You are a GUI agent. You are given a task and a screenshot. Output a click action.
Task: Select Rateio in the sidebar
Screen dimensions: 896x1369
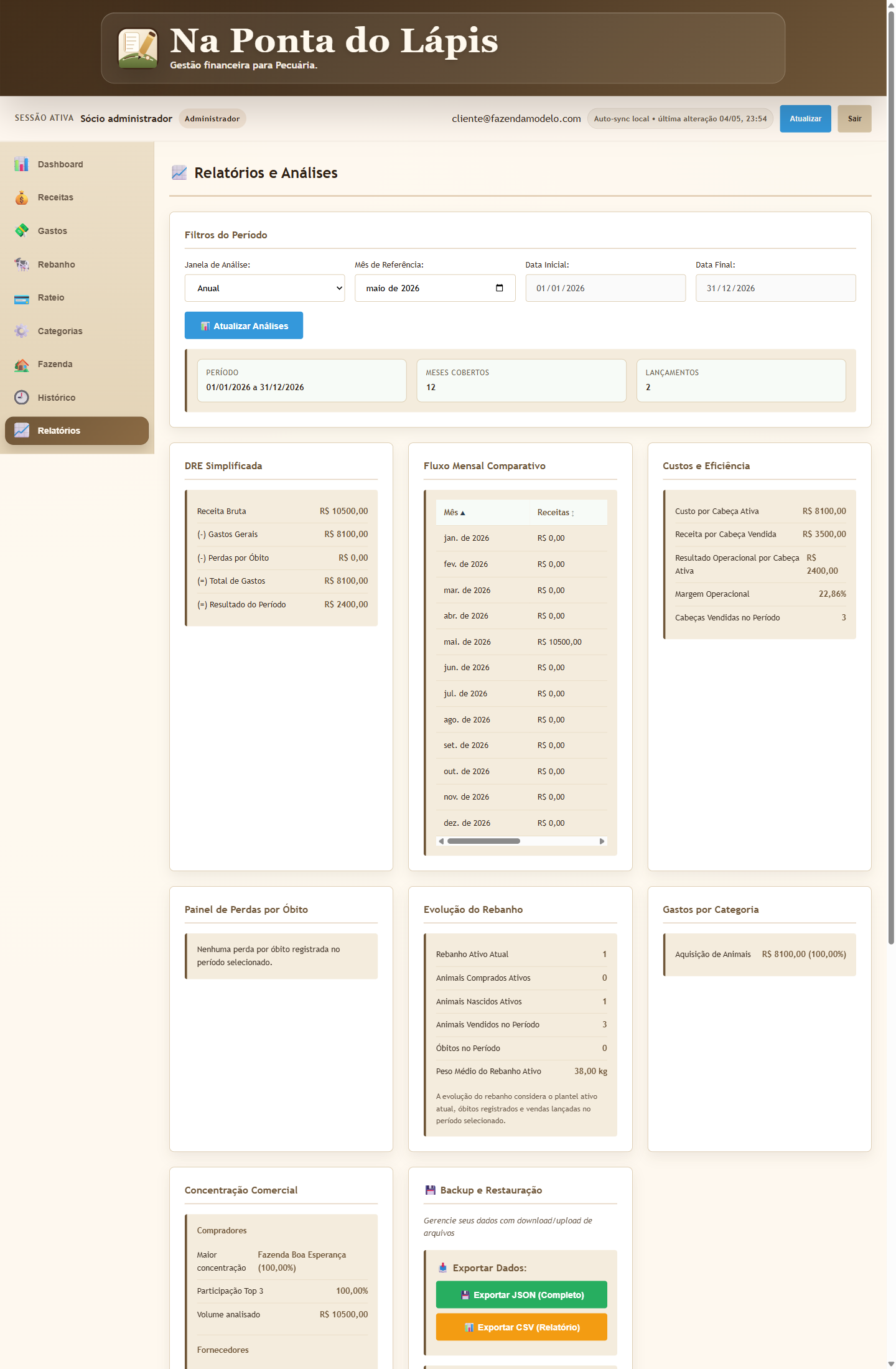point(77,297)
